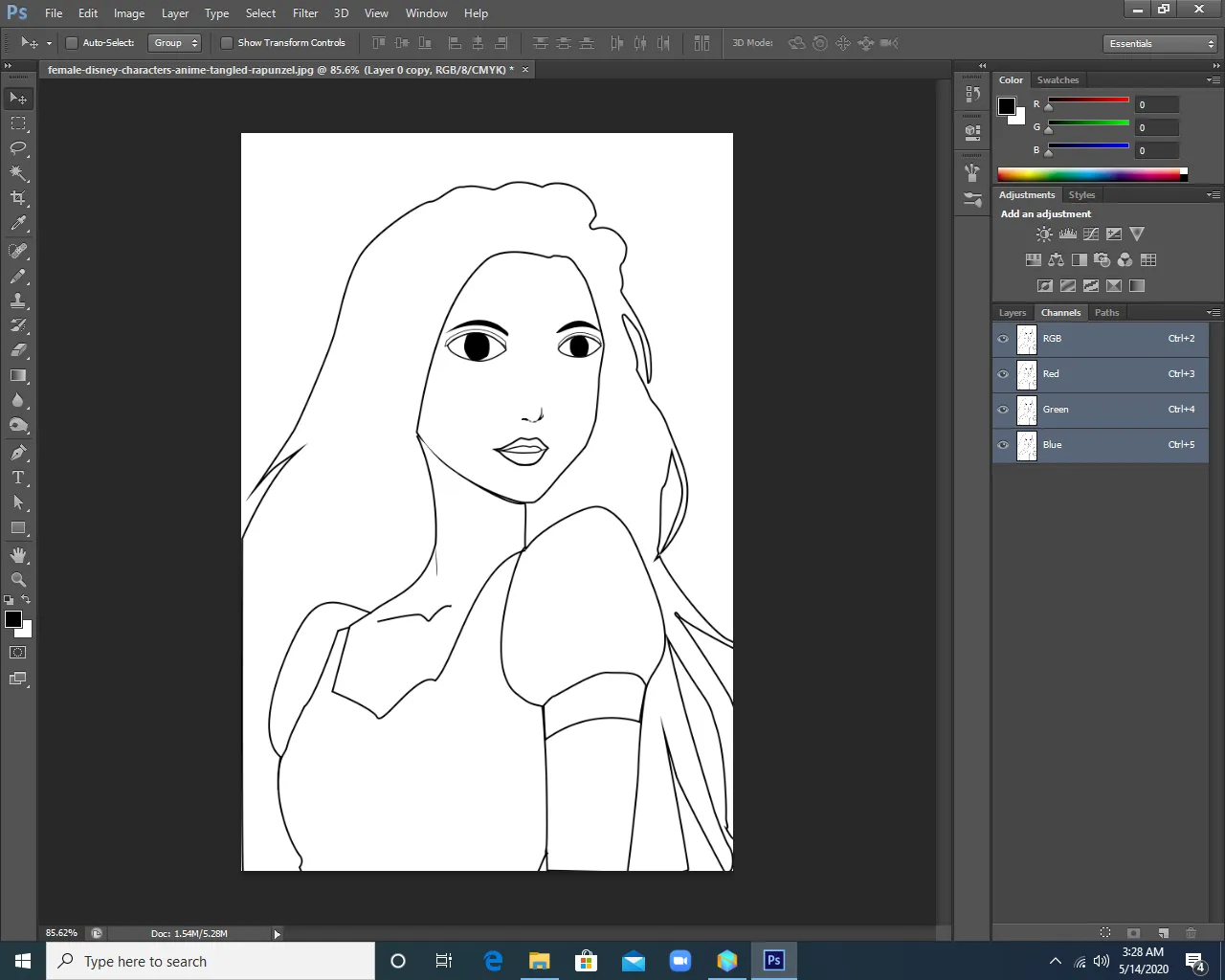Viewport: 1225px width, 980px height.
Task: Select the Rectangular Marquee tool
Action: 18,123
